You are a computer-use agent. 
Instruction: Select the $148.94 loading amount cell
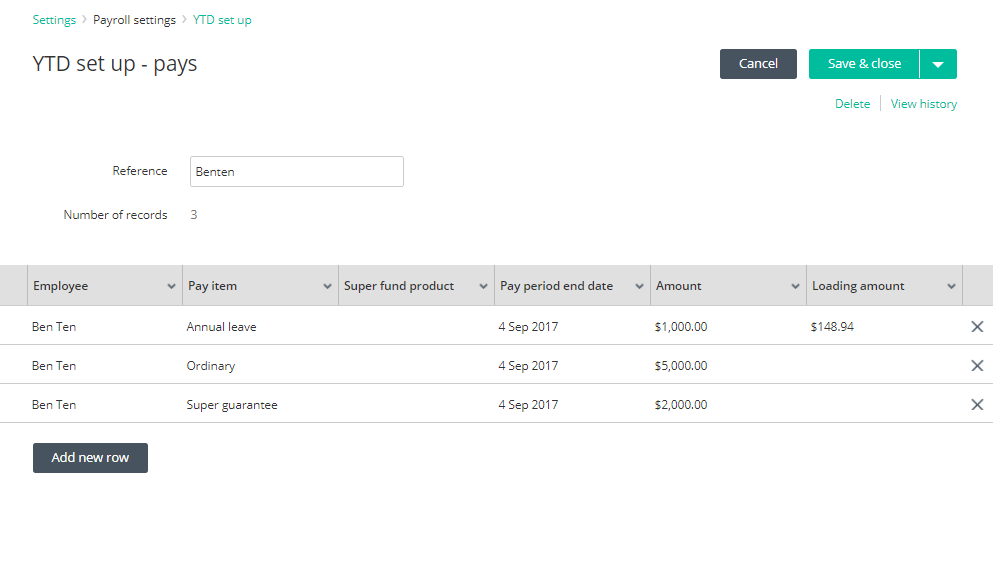tap(832, 327)
